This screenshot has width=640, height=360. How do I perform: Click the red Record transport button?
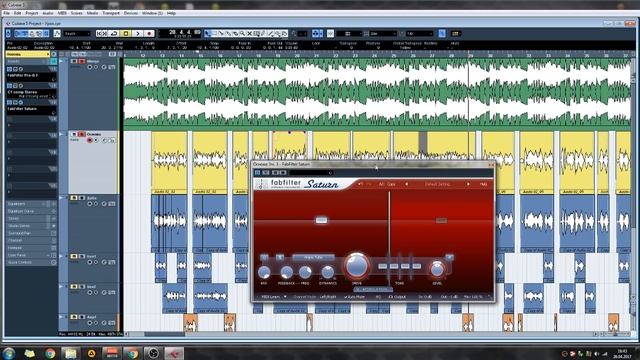149,33
